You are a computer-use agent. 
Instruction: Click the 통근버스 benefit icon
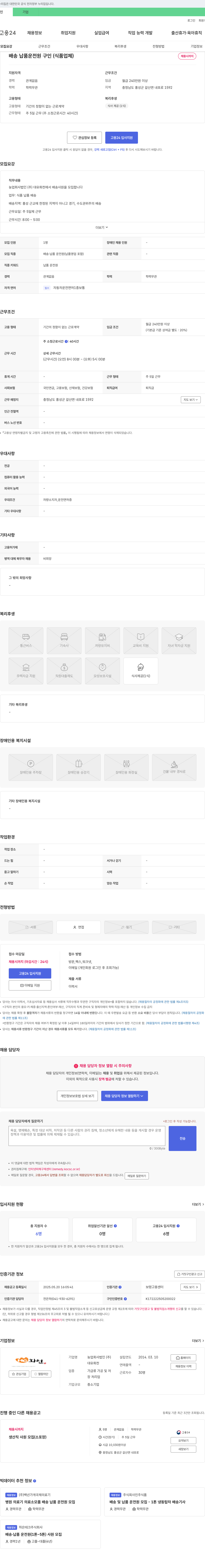point(26,640)
